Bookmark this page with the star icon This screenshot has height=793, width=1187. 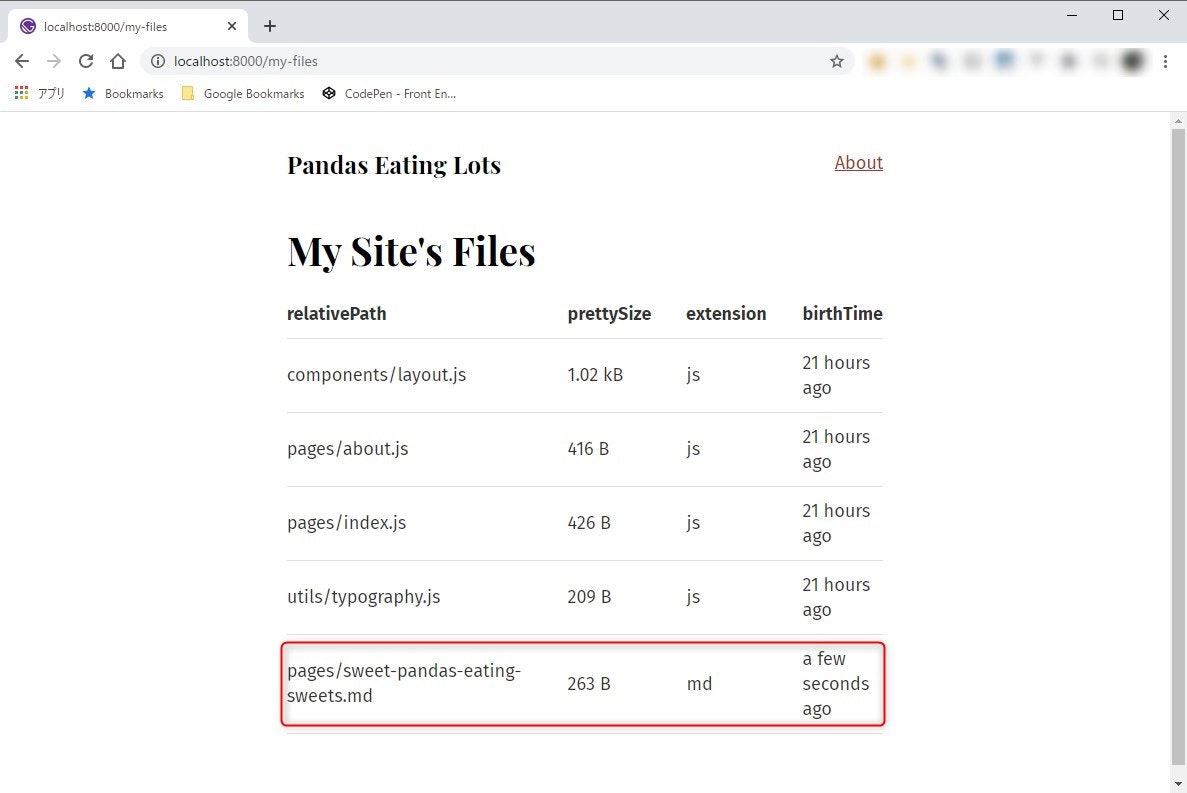(837, 61)
